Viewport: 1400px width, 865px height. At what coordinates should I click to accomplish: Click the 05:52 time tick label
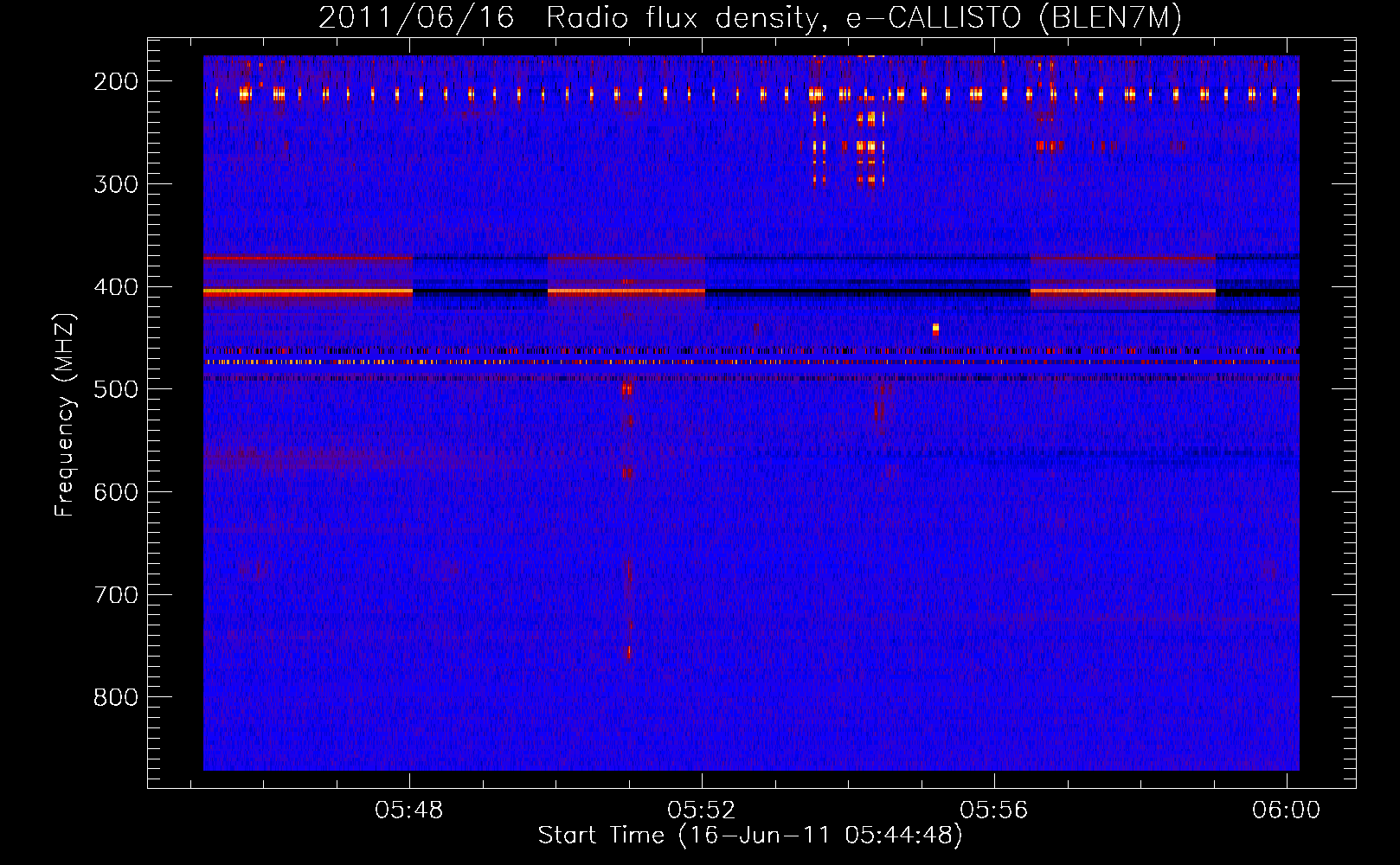click(701, 810)
